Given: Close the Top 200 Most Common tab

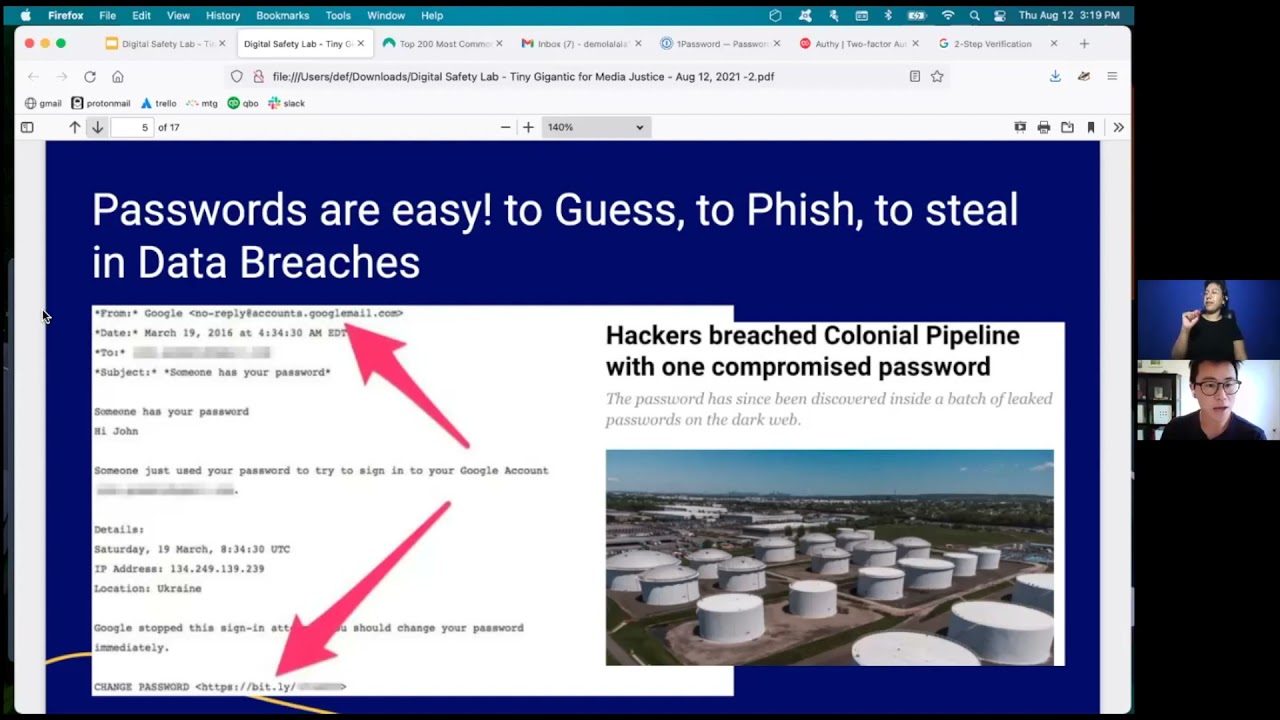Looking at the screenshot, I should tap(499, 44).
